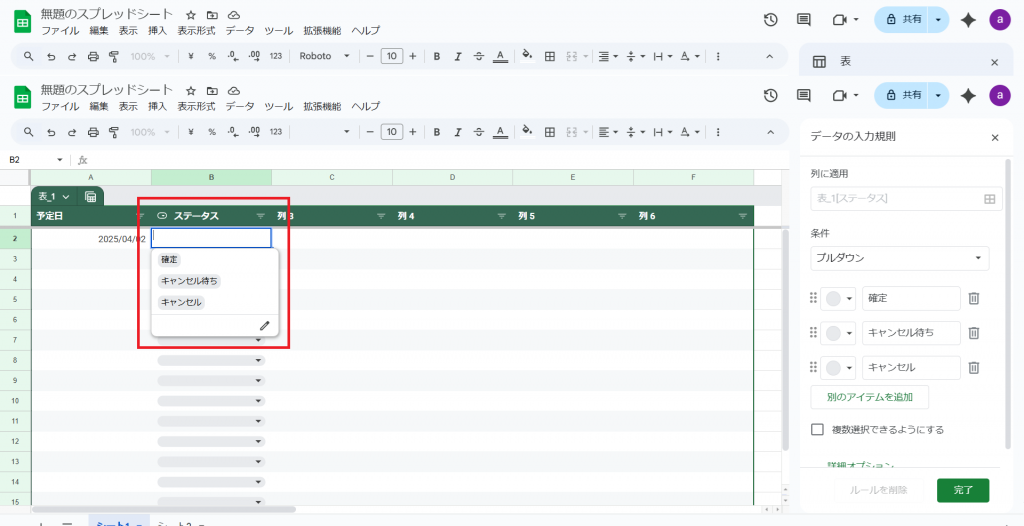Open the Roboto font dropdown
The width and height of the screenshot is (1024, 526).
coord(325,132)
